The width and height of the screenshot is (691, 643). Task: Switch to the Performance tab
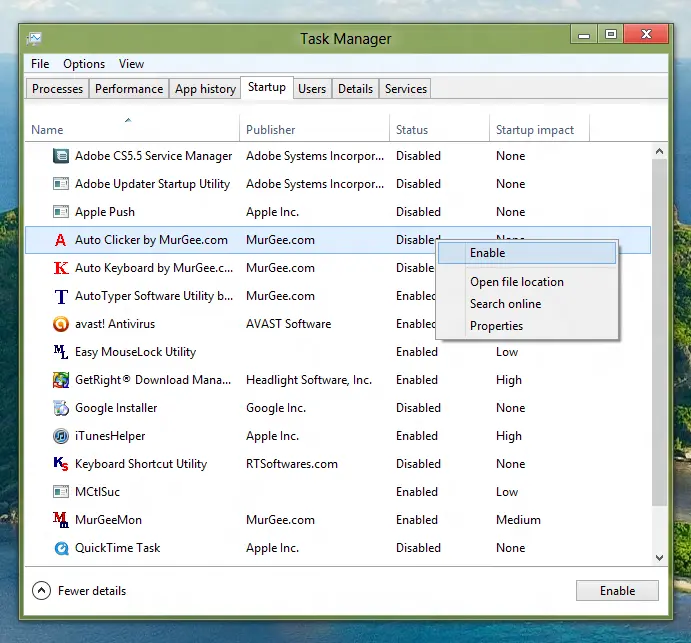[x=129, y=89]
